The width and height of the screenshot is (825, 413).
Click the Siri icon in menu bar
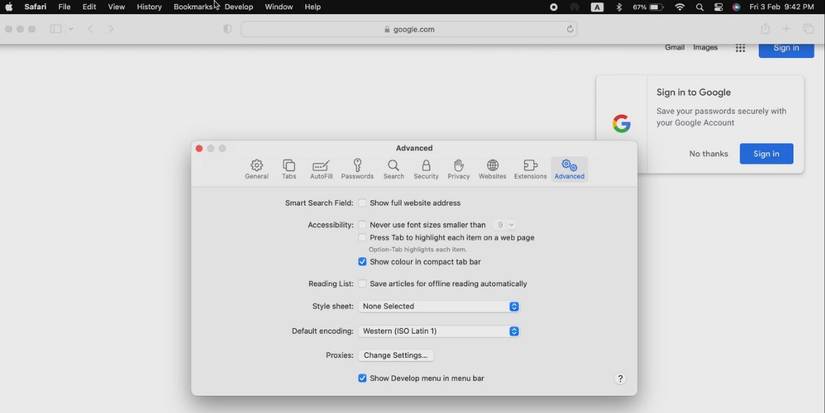[x=736, y=7]
